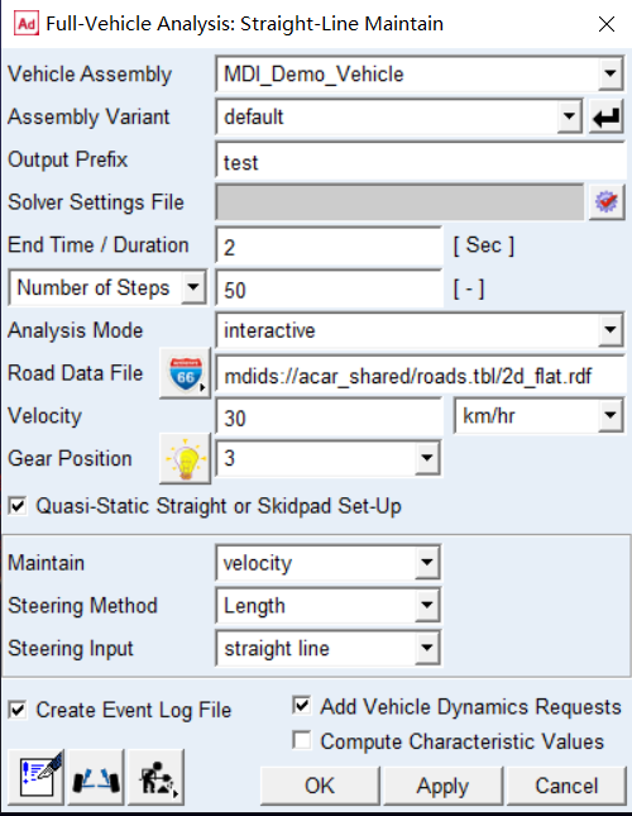Toggle Add Vehicle Dynamics Requests checkbox
The width and height of the screenshot is (632, 816).
[x=301, y=706]
